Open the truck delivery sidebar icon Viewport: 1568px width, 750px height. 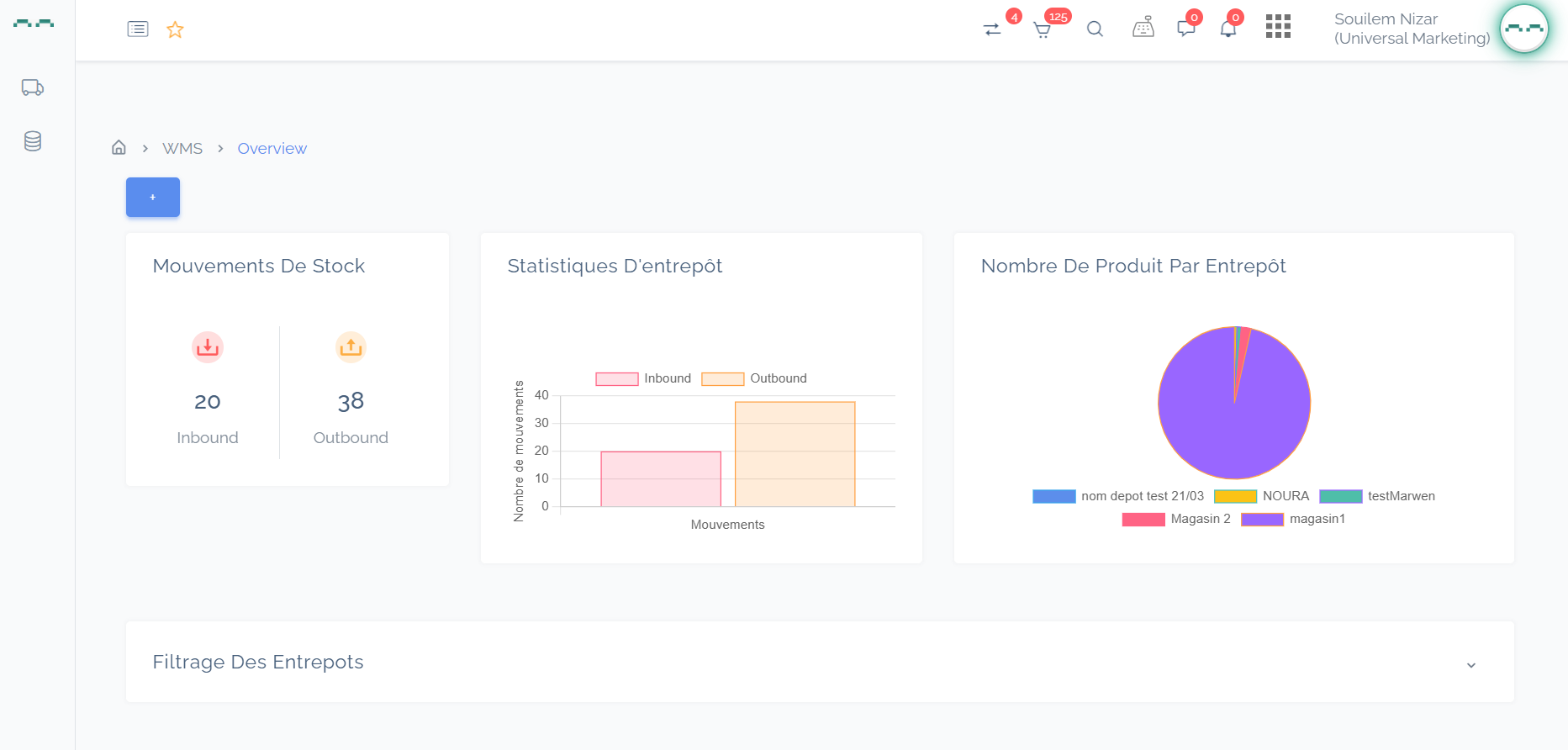[x=33, y=87]
